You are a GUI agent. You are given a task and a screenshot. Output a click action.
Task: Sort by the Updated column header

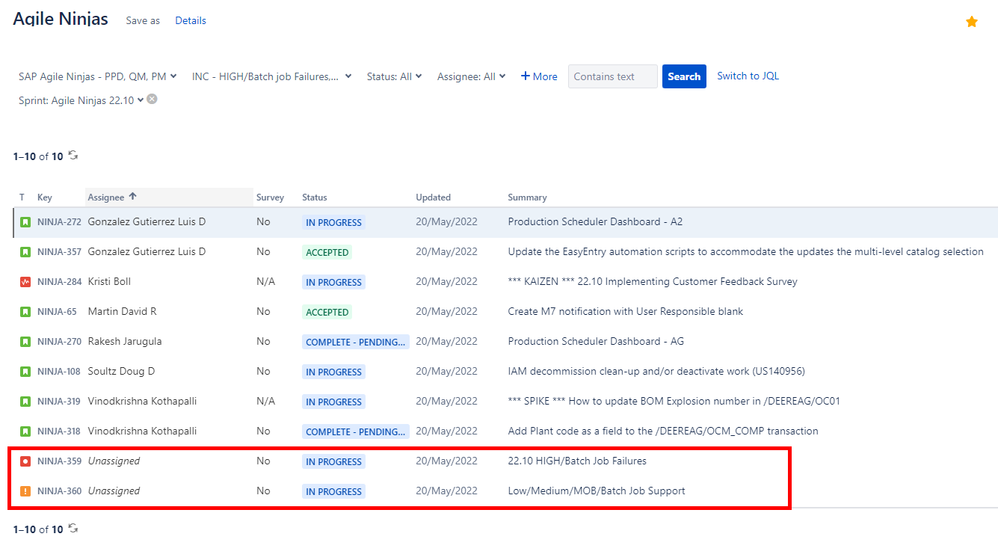point(433,197)
